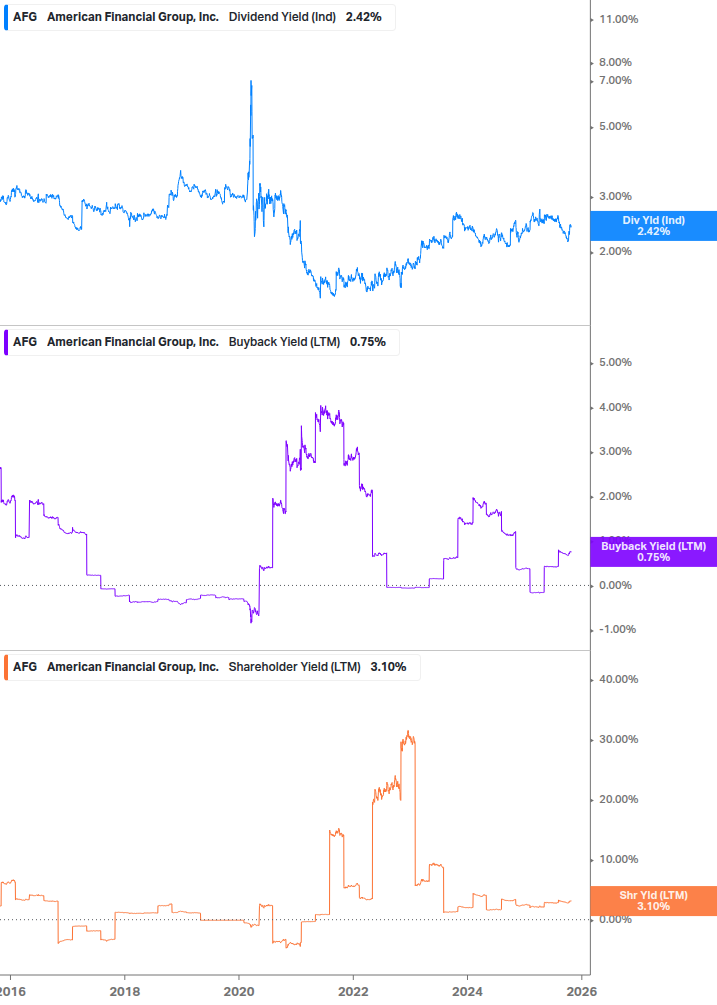Click the blue Dividend Yield color bar
This screenshot has height=1005, width=717.
pos(7,18)
